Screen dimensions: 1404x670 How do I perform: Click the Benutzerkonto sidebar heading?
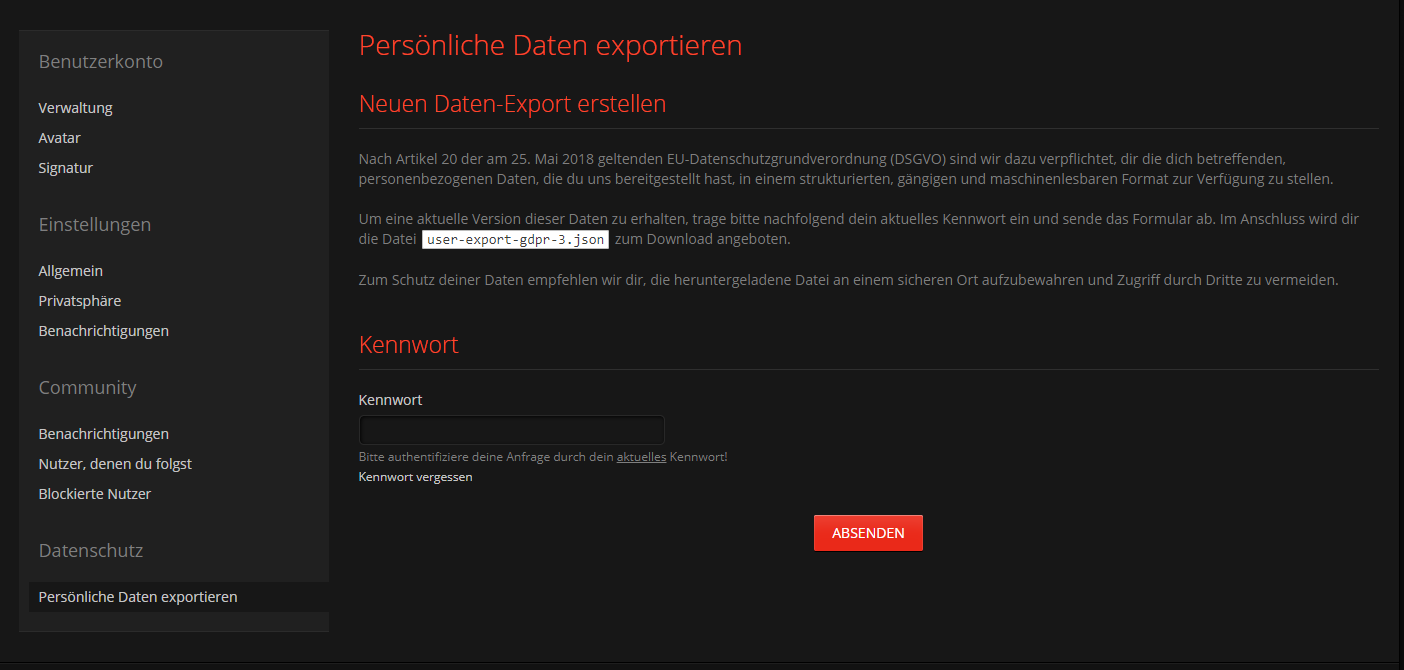[x=100, y=62]
